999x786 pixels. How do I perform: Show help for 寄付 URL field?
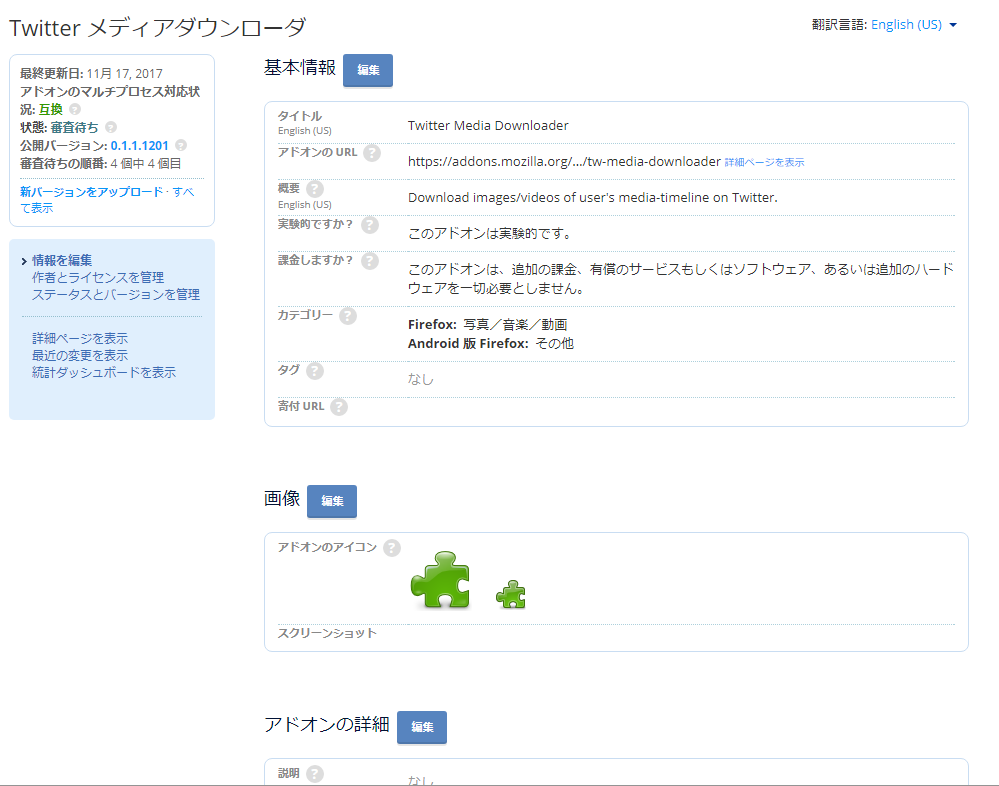[x=339, y=407]
